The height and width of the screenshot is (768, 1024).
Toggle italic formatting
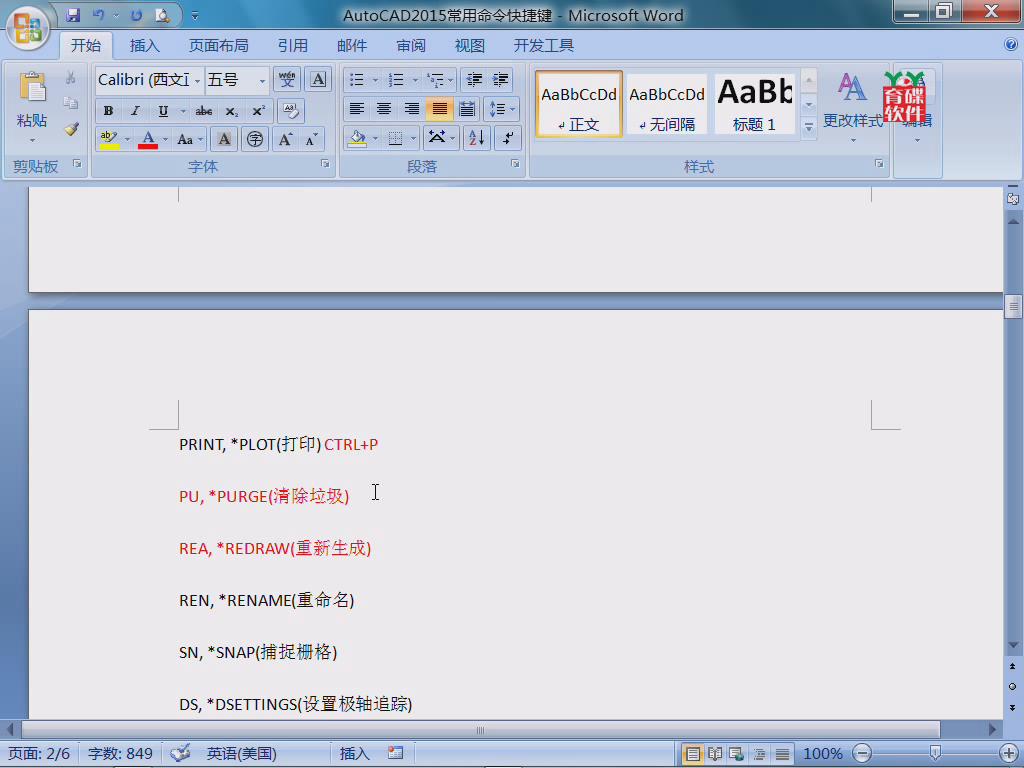point(135,111)
